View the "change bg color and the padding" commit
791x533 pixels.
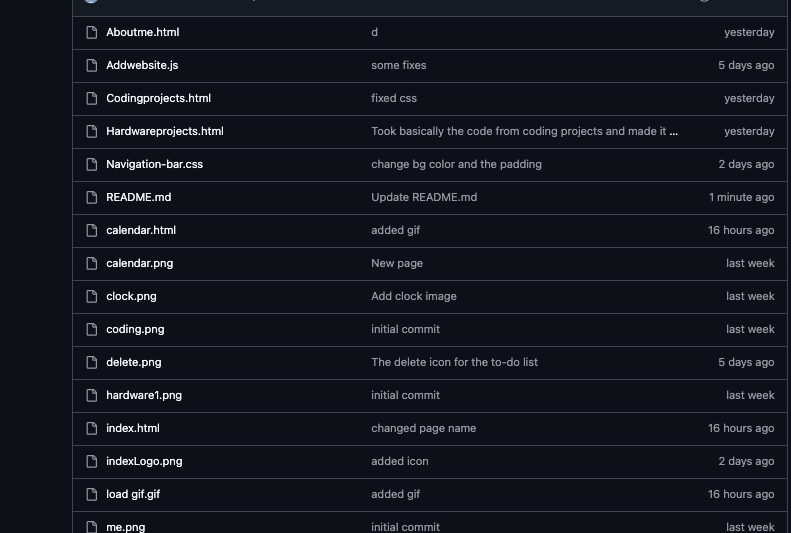[456, 164]
